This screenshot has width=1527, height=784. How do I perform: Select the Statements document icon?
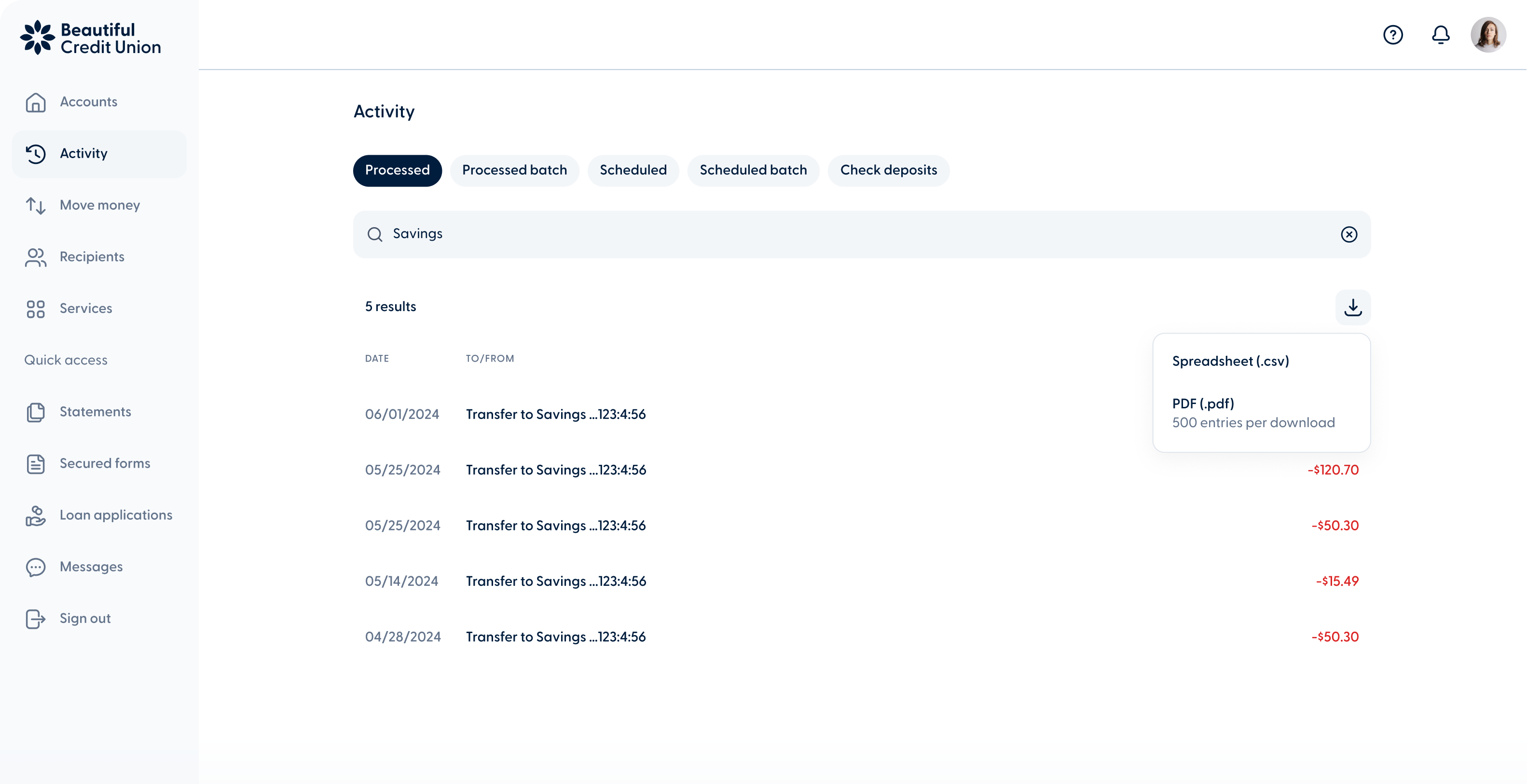36,412
